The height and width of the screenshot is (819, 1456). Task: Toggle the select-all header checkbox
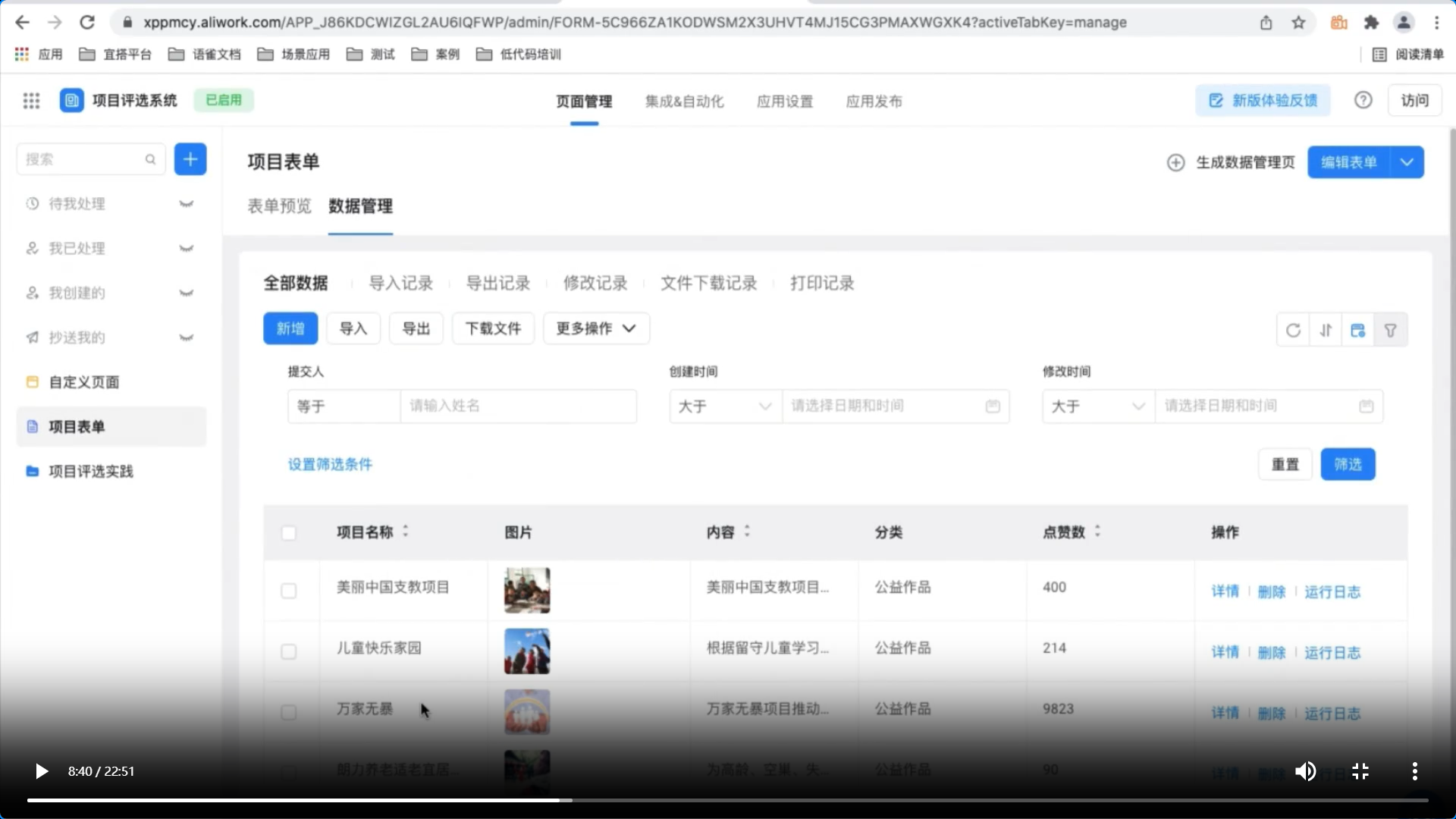coord(289,533)
